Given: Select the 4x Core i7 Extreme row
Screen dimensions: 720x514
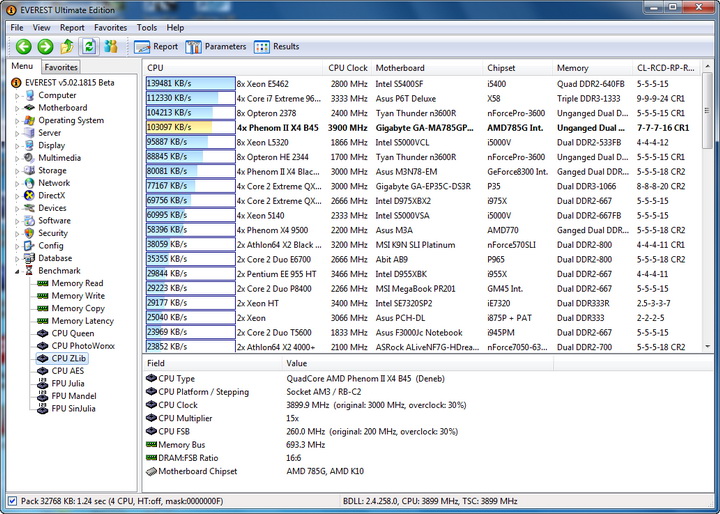Looking at the screenshot, I should point(422,98).
